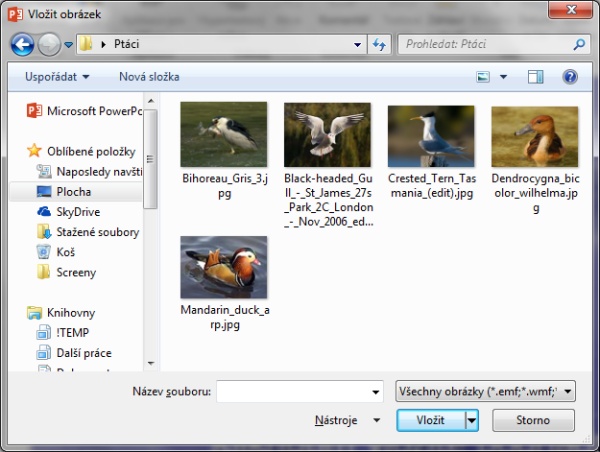Click the Dendrocygna_bicolor_wilhelma.jpg file name

click(x=536, y=193)
